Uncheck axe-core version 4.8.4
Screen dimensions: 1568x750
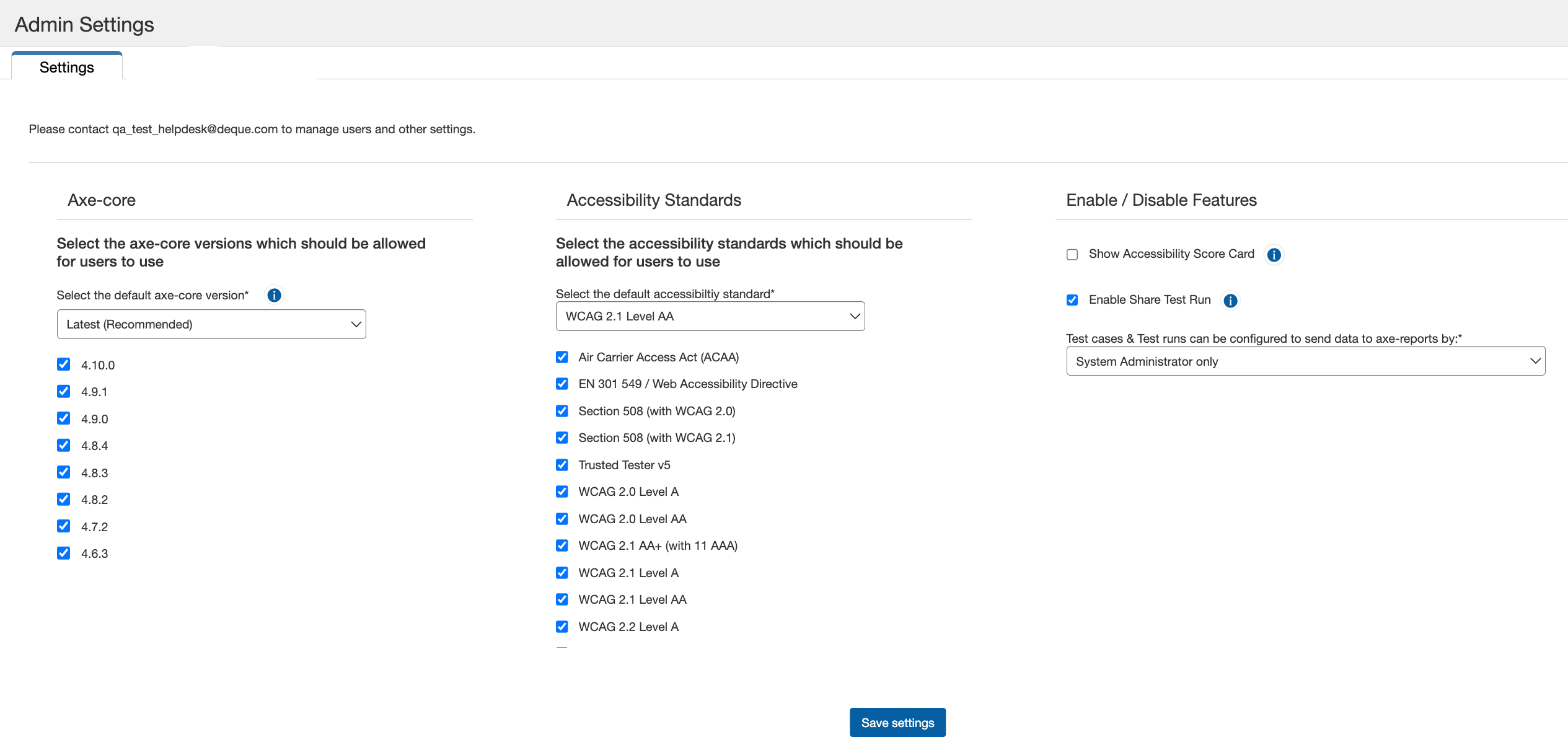[63, 445]
